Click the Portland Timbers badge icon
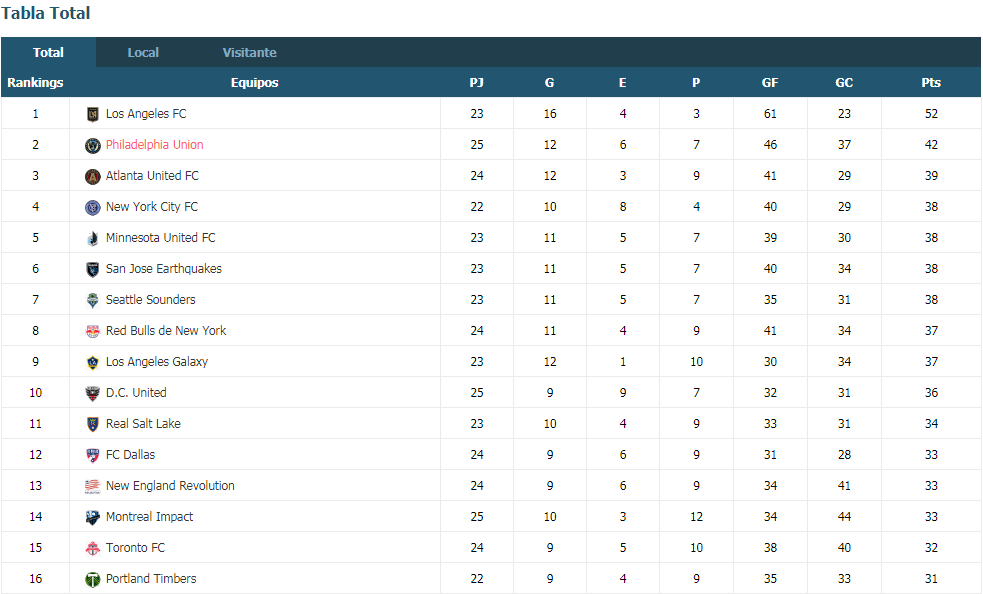Image resolution: width=983 pixels, height=594 pixels. [x=92, y=579]
